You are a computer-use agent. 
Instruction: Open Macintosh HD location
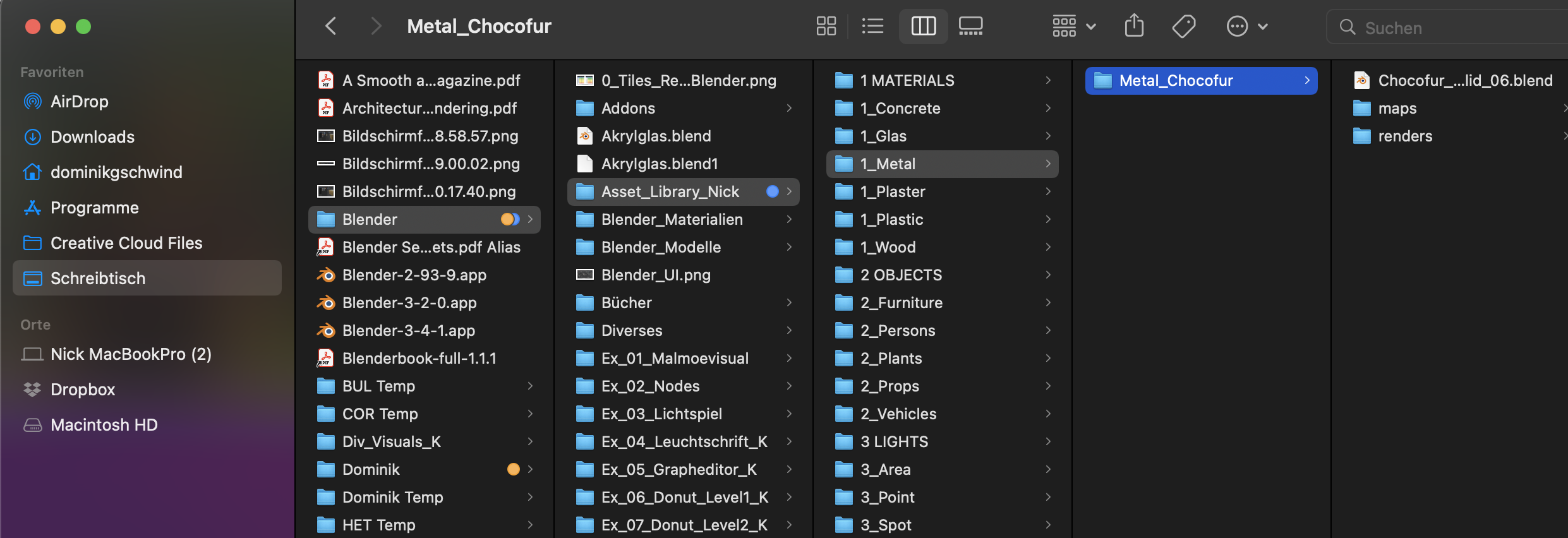pos(104,425)
